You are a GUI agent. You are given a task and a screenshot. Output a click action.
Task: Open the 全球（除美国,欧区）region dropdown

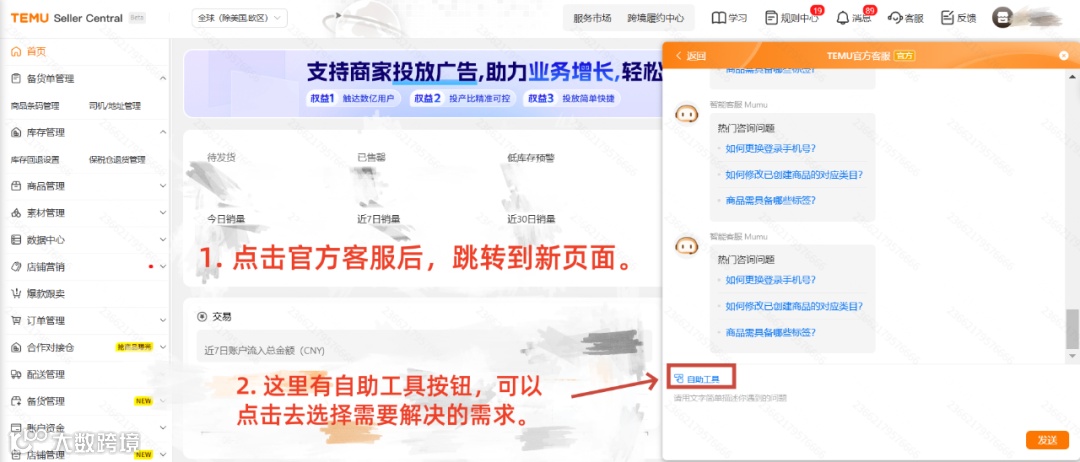(240, 19)
